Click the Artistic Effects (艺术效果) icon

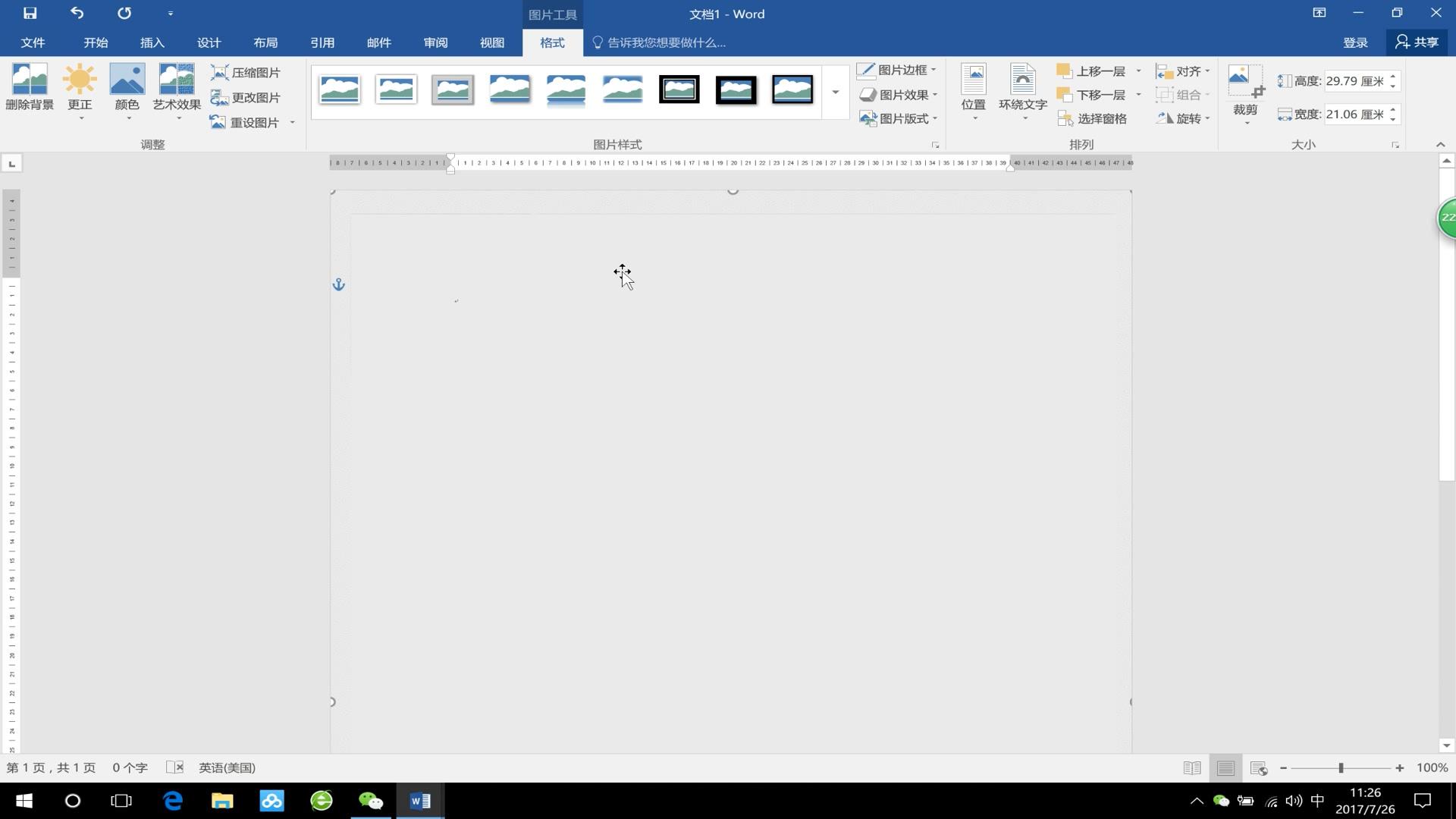[x=177, y=80]
